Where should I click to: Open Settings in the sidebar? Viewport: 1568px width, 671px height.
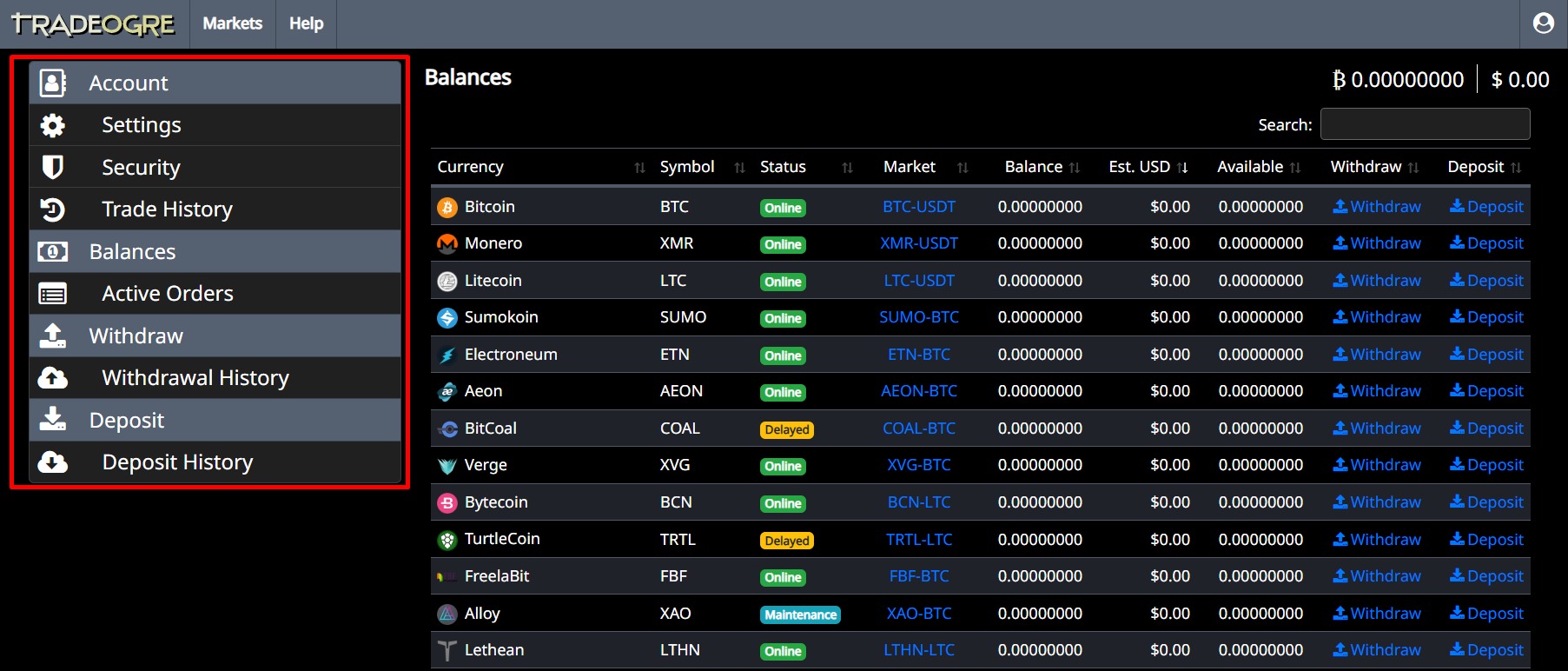[x=215, y=125]
